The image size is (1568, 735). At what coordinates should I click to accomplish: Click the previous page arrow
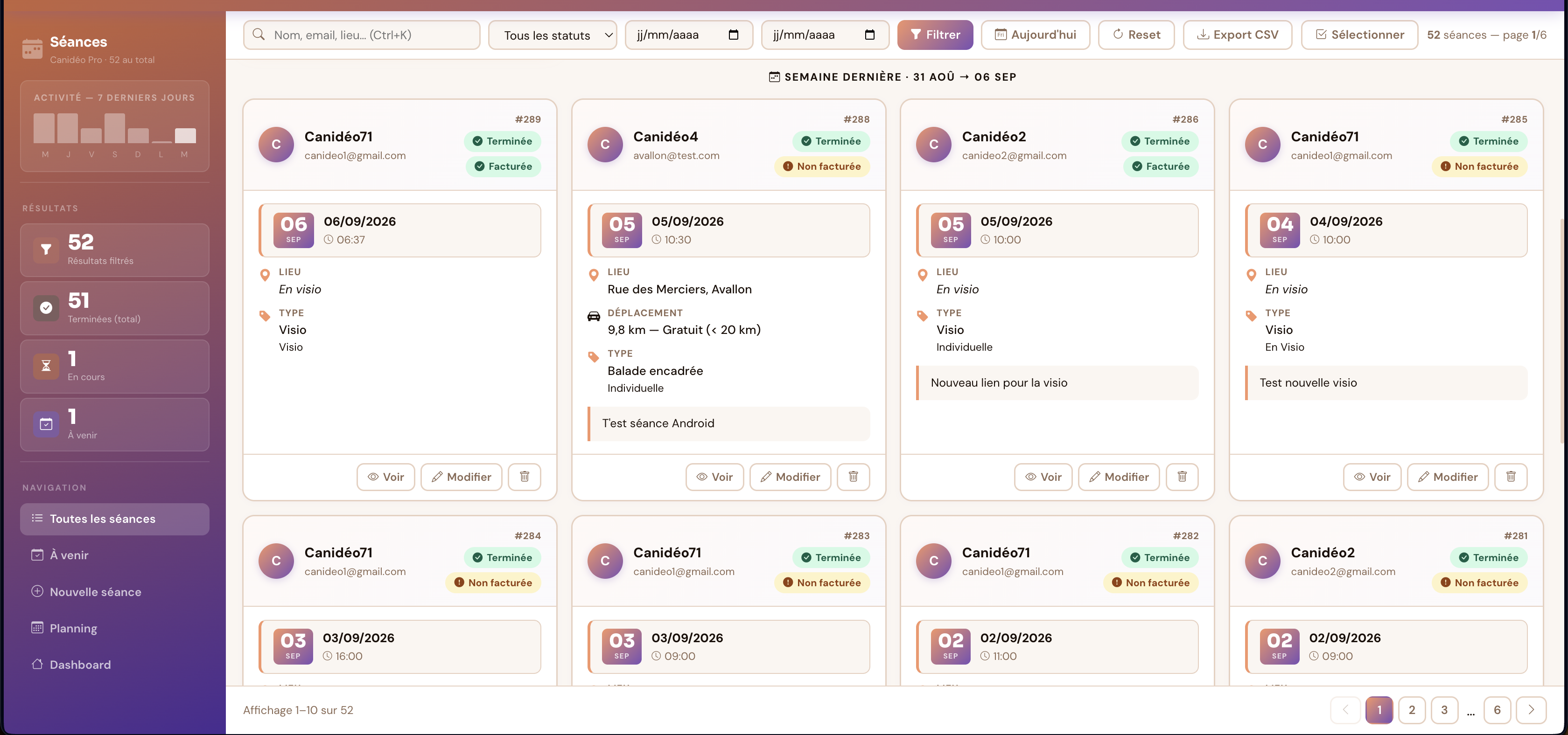tap(1345, 710)
